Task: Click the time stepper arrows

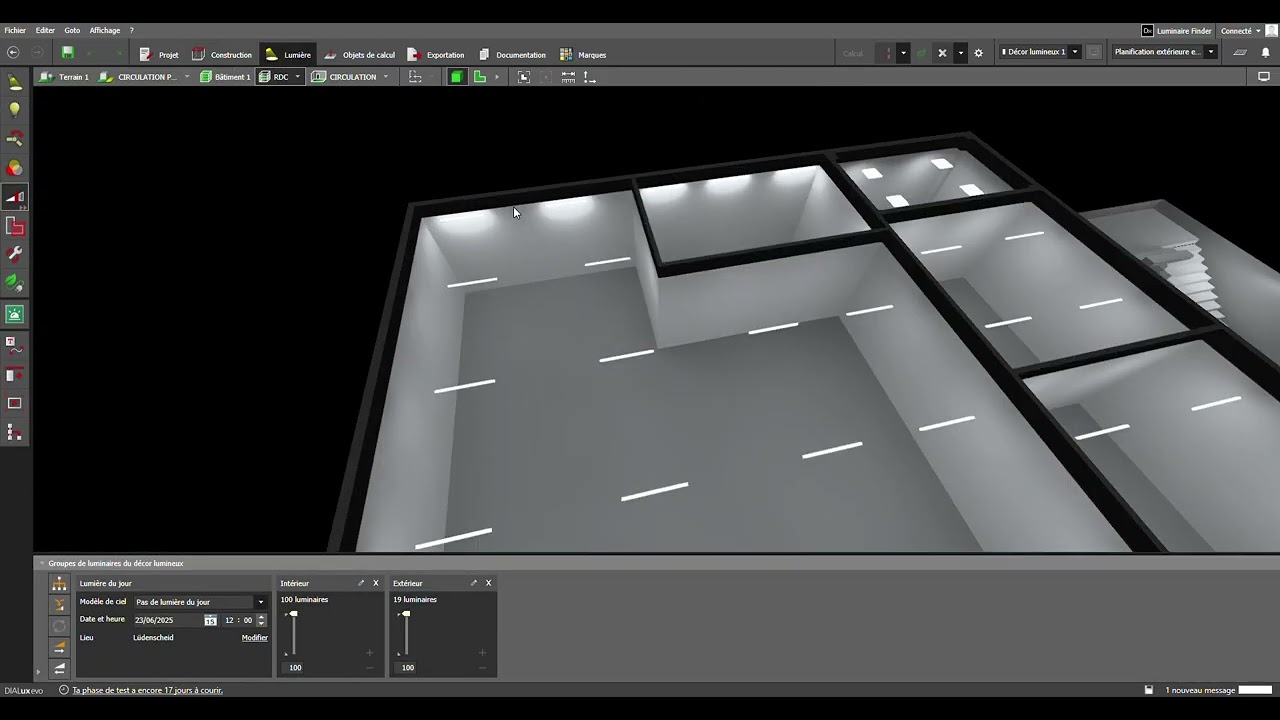Action: 262,620
